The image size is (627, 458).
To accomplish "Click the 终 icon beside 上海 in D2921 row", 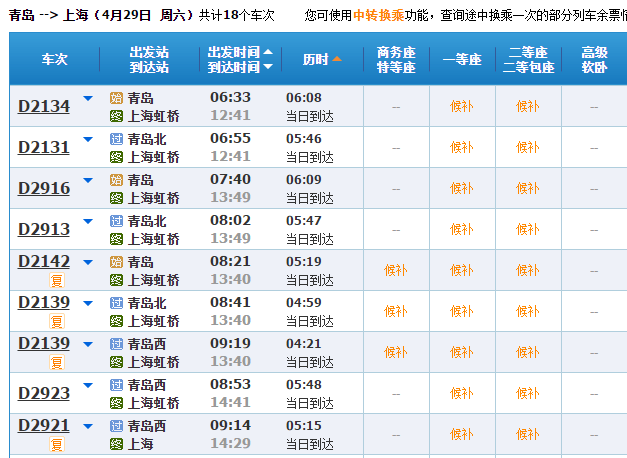I will (116, 444).
